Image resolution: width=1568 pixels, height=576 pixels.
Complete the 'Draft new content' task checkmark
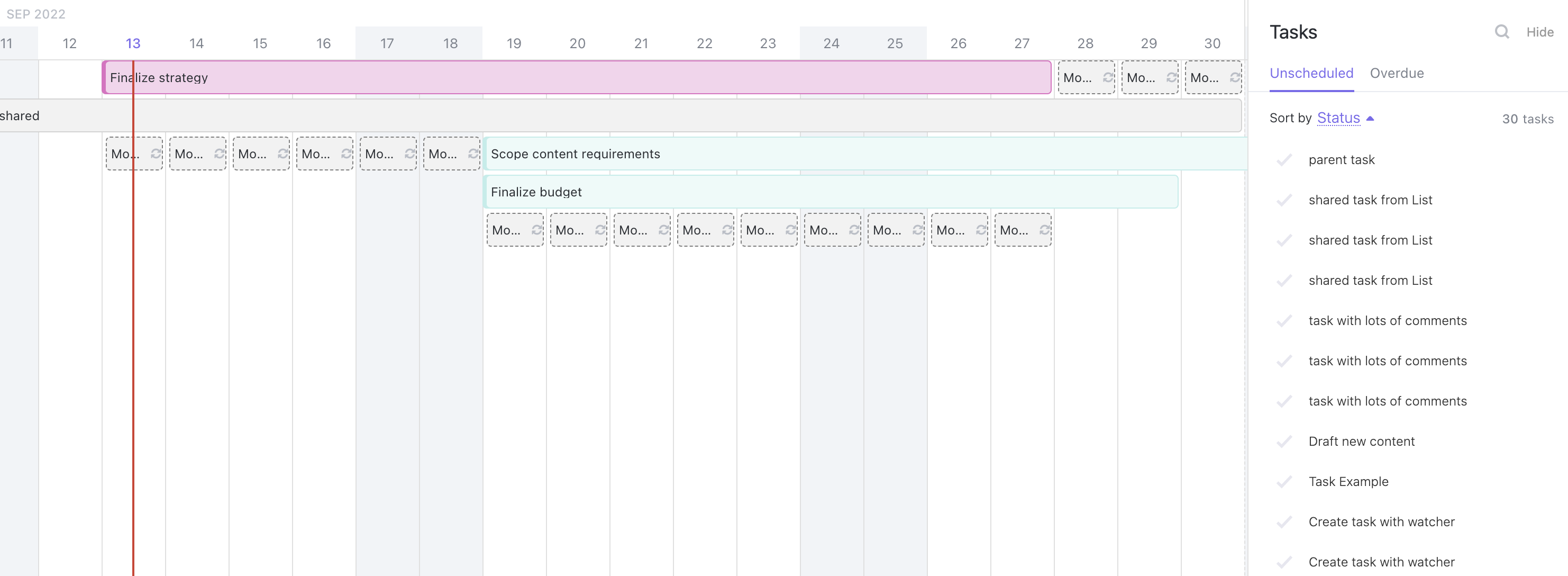(1284, 442)
